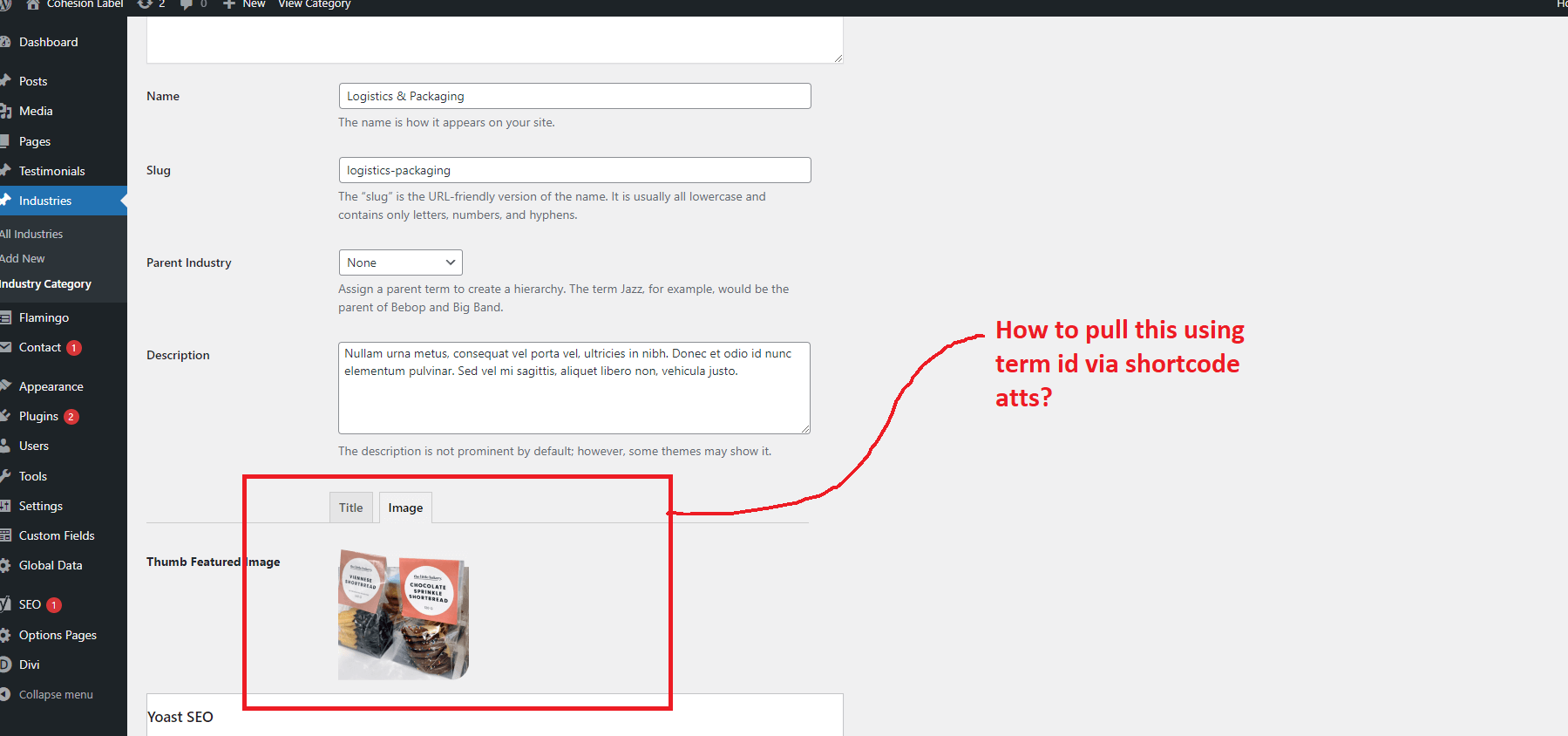This screenshot has height=736, width=1568.
Task: Open Industry Category submenu link
Action: pyautogui.click(x=45, y=283)
